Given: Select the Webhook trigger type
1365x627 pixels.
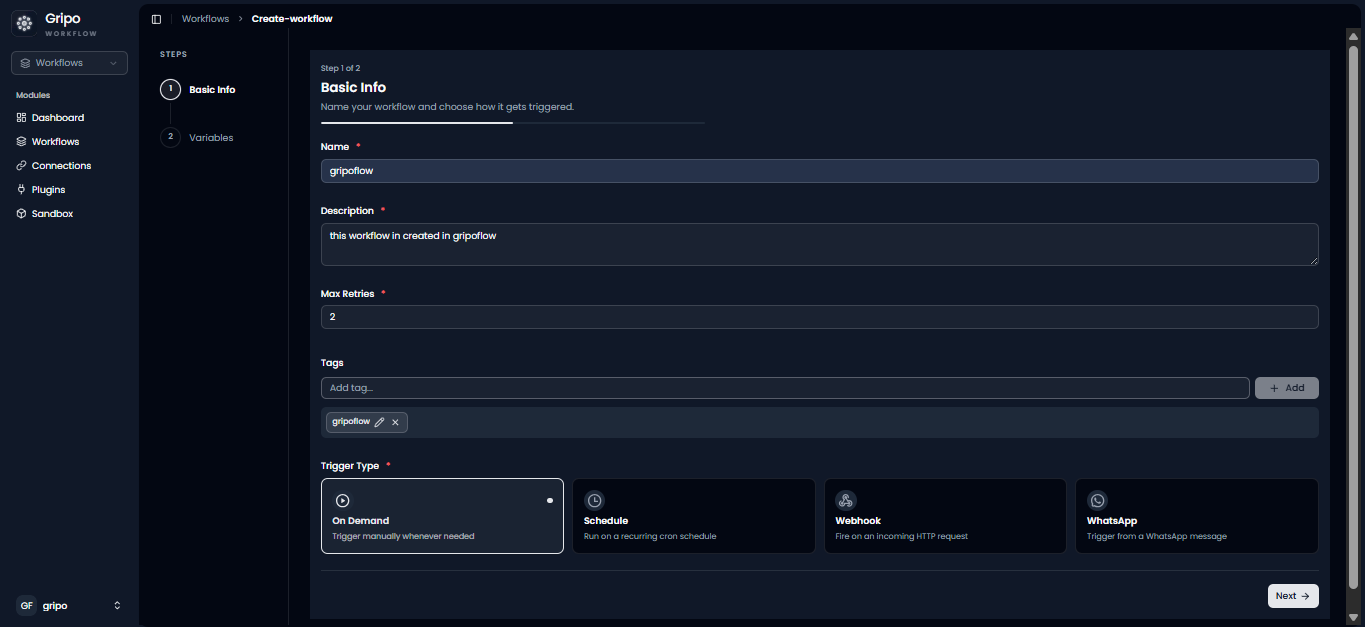Looking at the screenshot, I should tap(945, 516).
